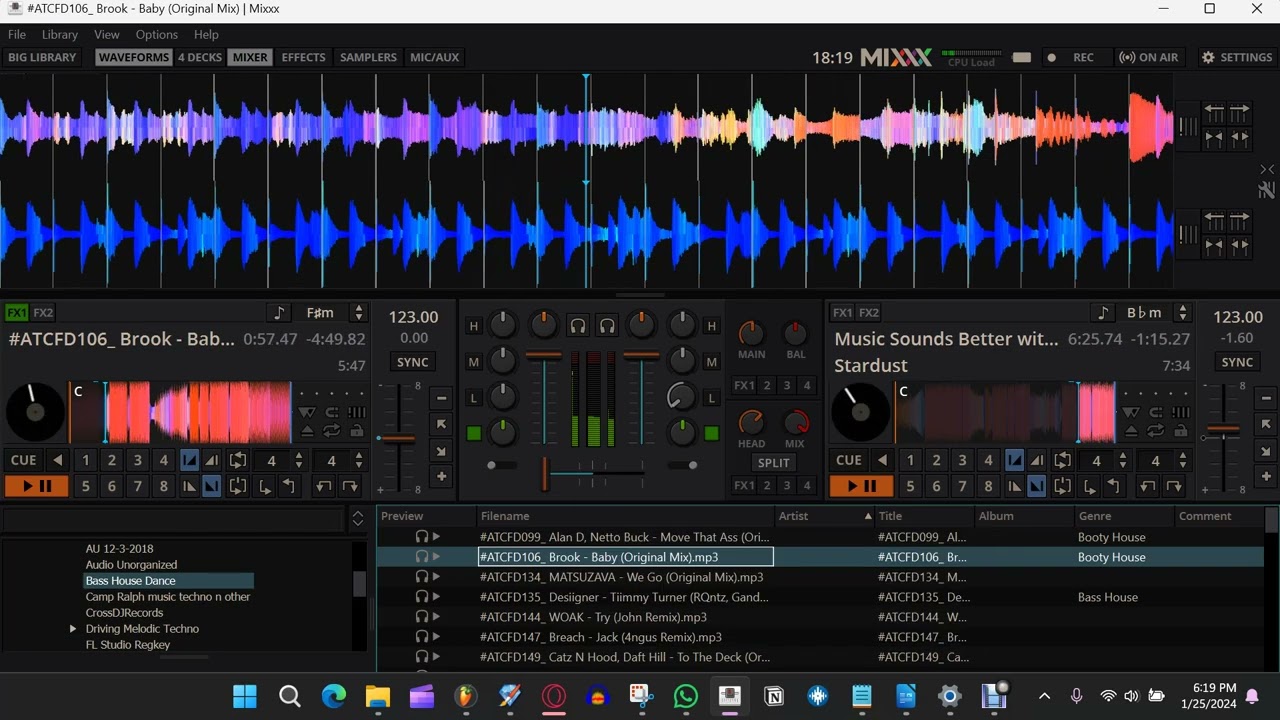This screenshot has height=720, width=1280.
Task: Open Microsoft Edge from the taskbar
Action: [x=333, y=696]
